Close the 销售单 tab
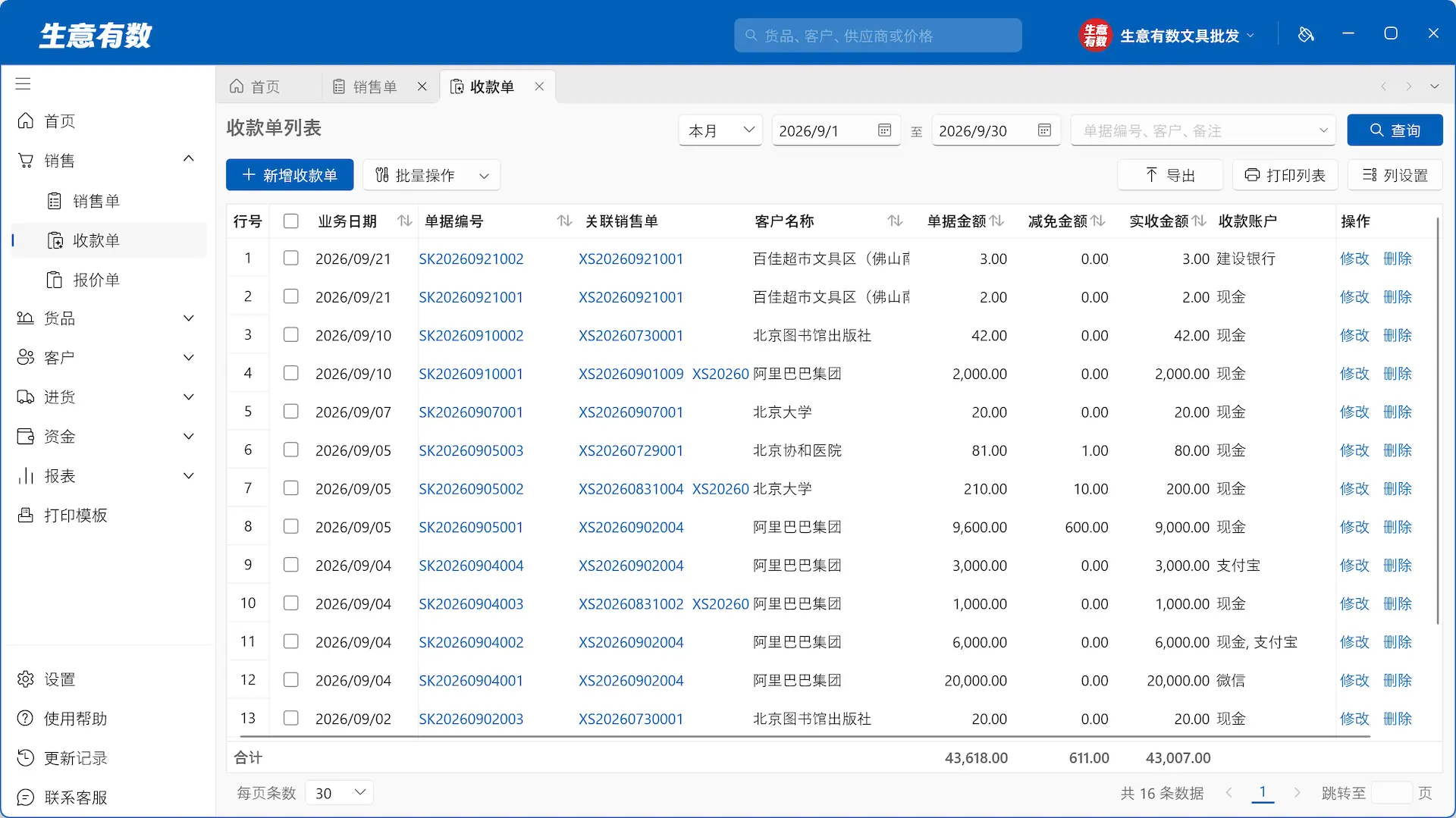The image size is (1456, 818). click(x=422, y=86)
